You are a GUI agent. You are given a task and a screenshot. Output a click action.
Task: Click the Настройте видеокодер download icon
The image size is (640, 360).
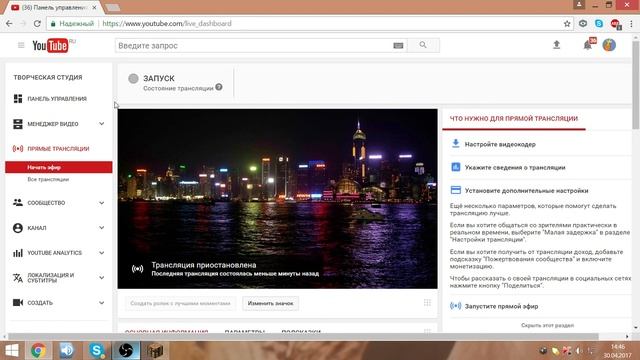point(456,144)
